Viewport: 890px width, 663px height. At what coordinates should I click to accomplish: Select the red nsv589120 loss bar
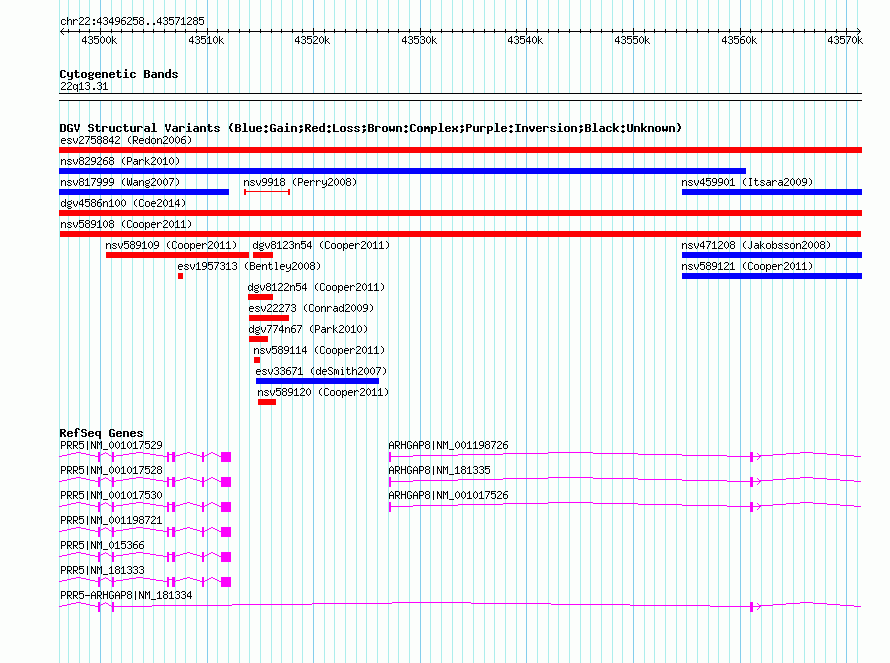point(267,402)
